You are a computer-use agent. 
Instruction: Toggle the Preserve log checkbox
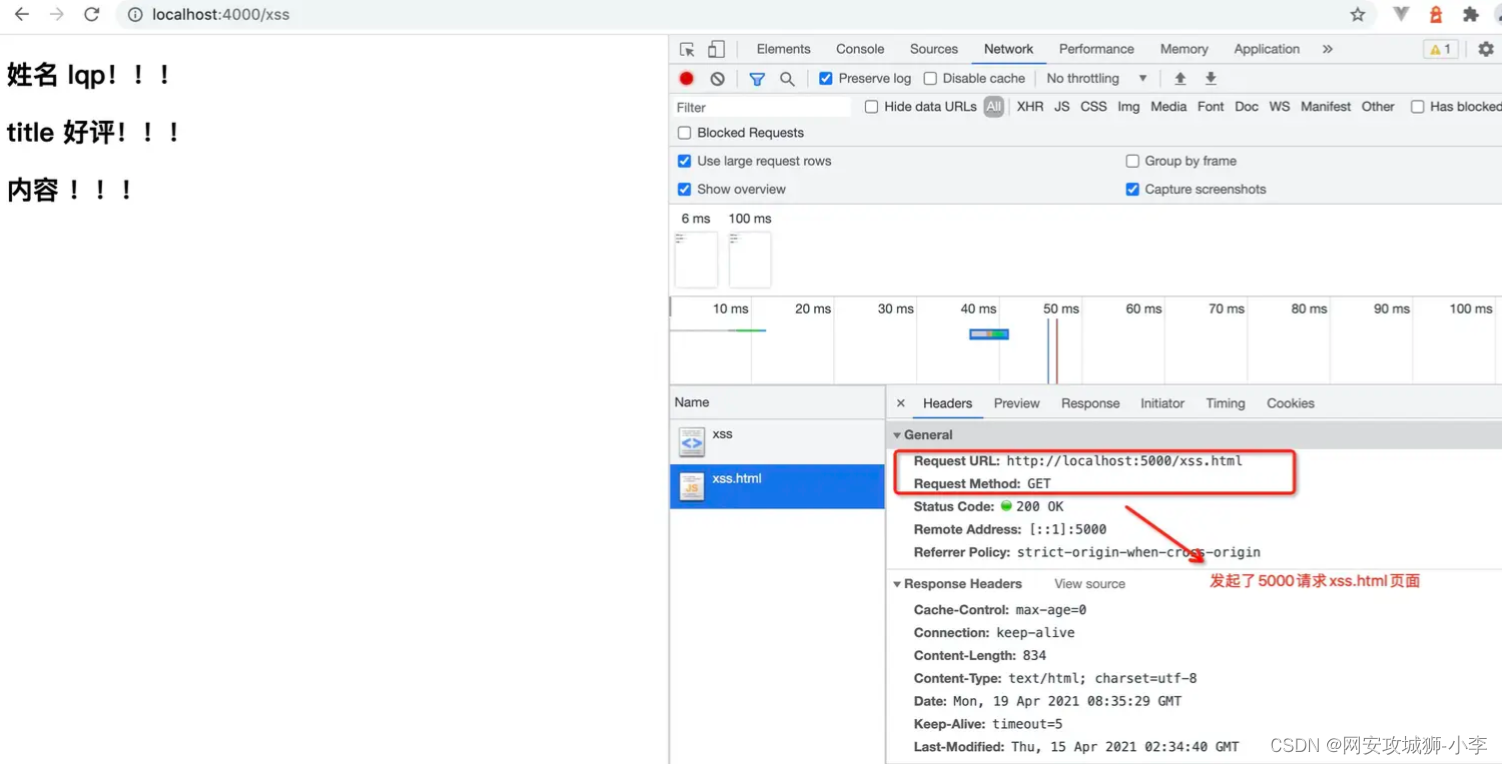[826, 78]
